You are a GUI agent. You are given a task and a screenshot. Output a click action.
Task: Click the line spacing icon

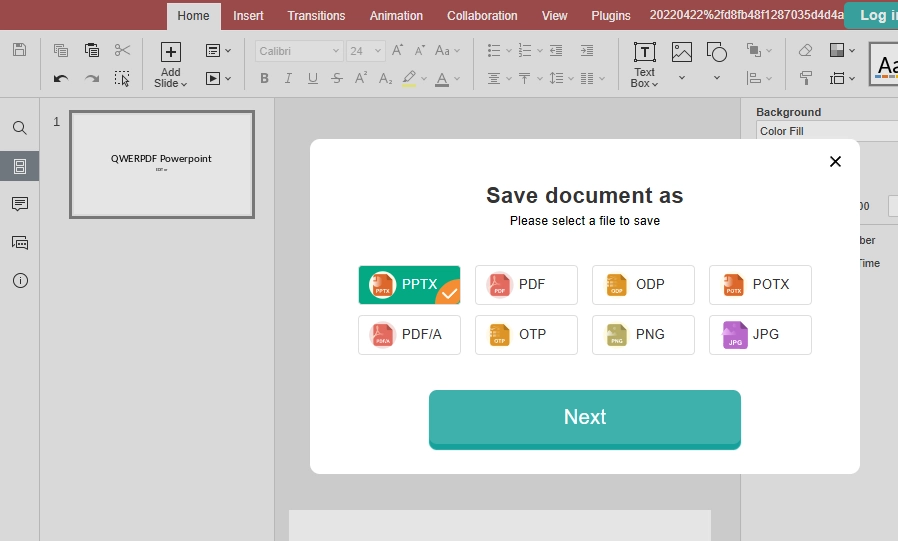(556, 78)
